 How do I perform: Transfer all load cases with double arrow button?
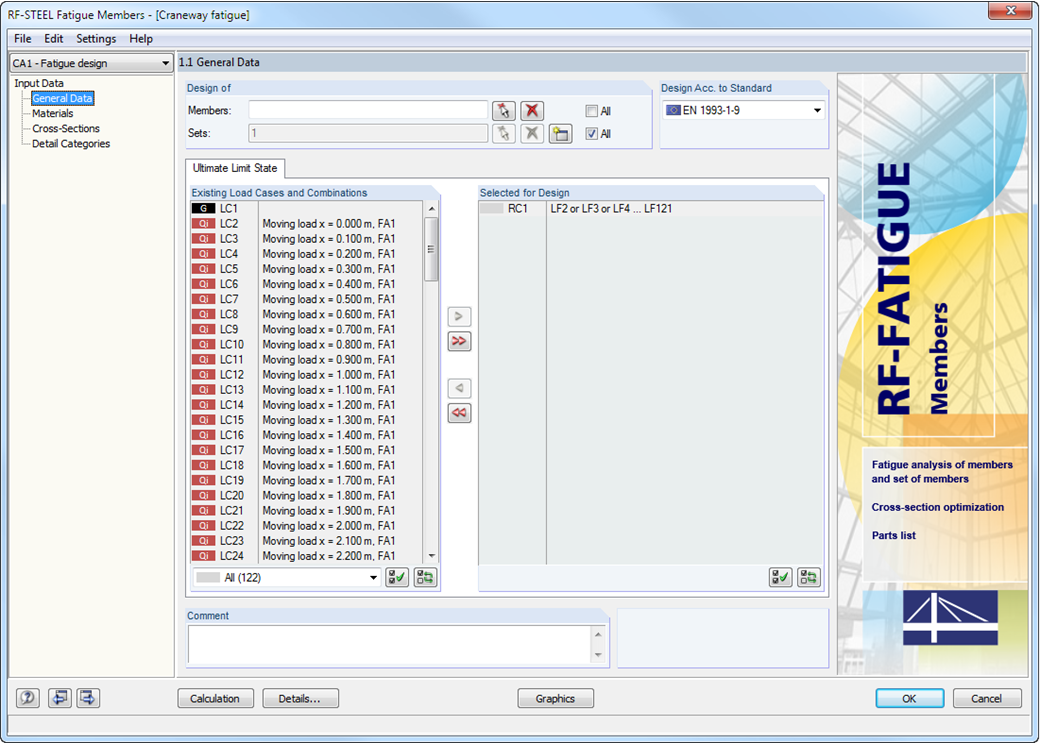(x=459, y=341)
